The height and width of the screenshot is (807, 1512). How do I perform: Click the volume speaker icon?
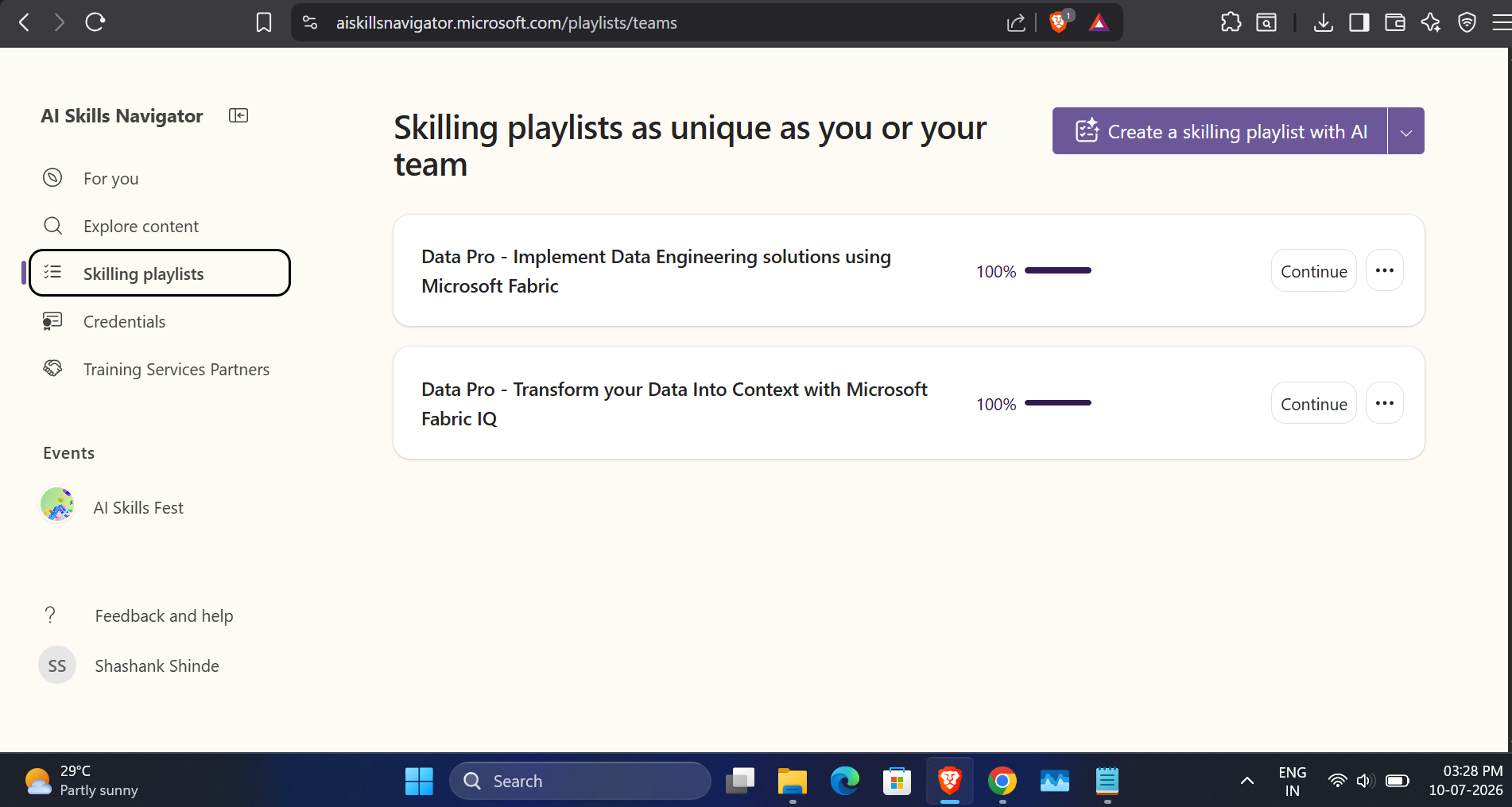(1365, 781)
